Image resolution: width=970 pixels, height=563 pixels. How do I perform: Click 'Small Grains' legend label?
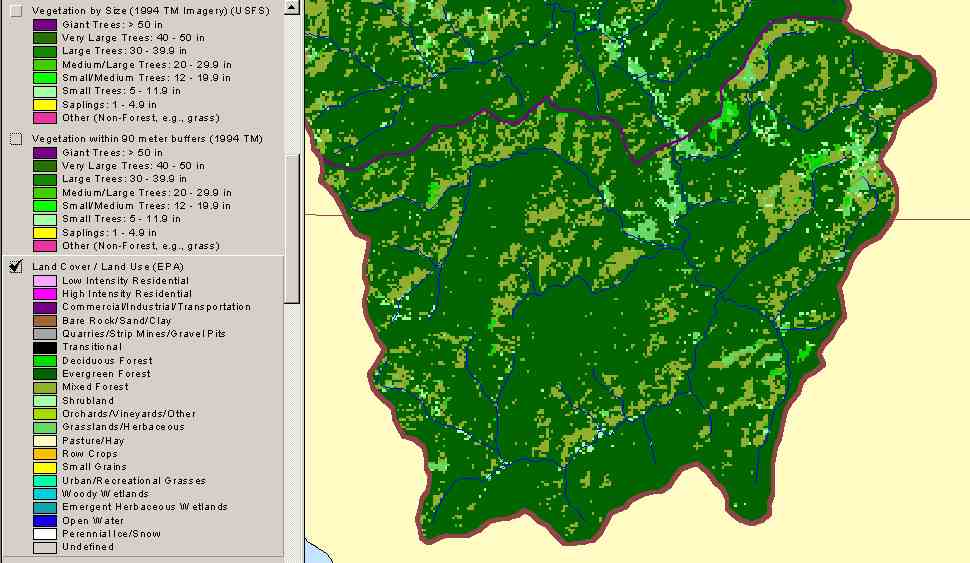(x=94, y=467)
